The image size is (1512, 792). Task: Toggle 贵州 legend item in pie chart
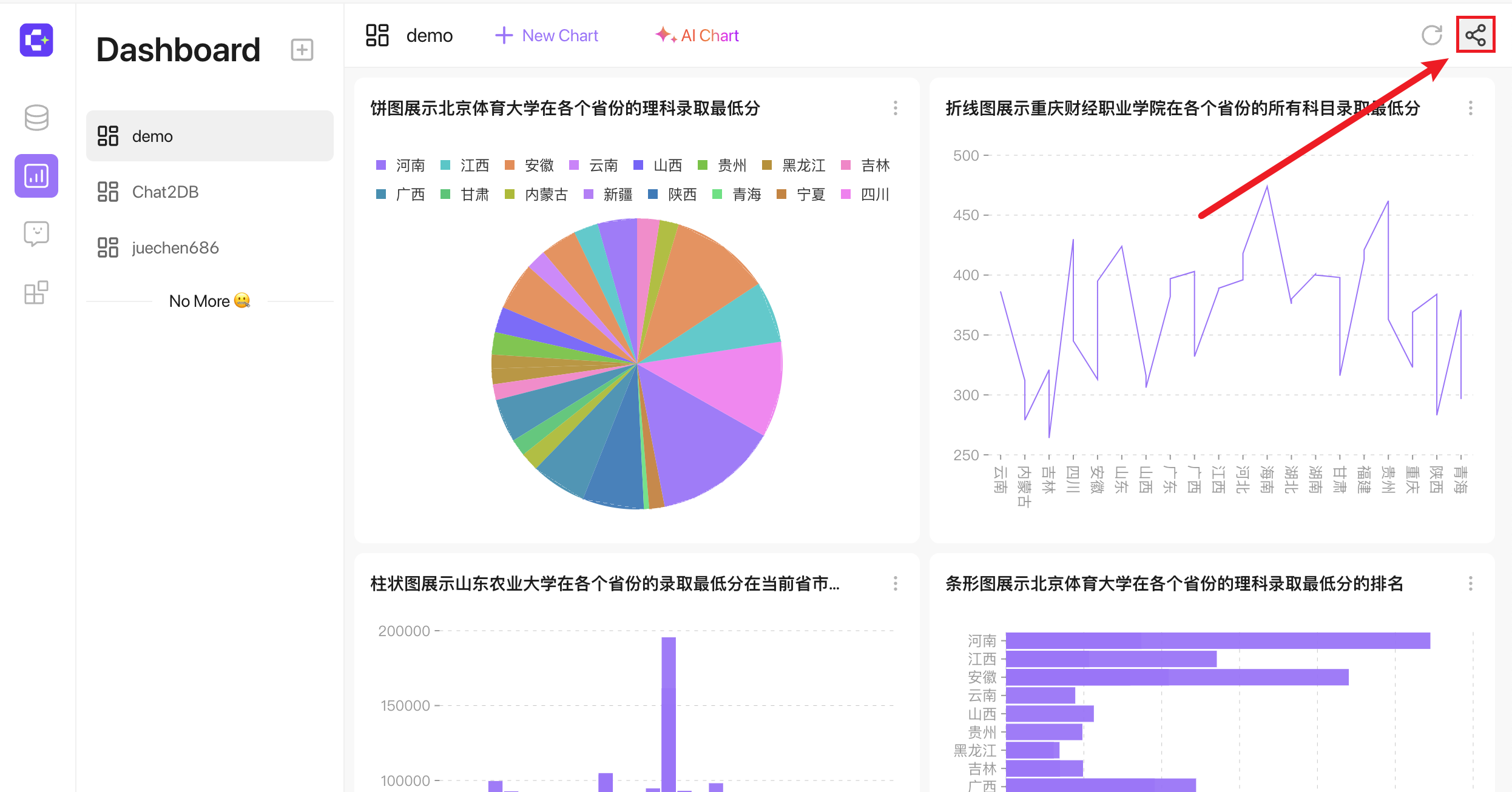pos(722,165)
